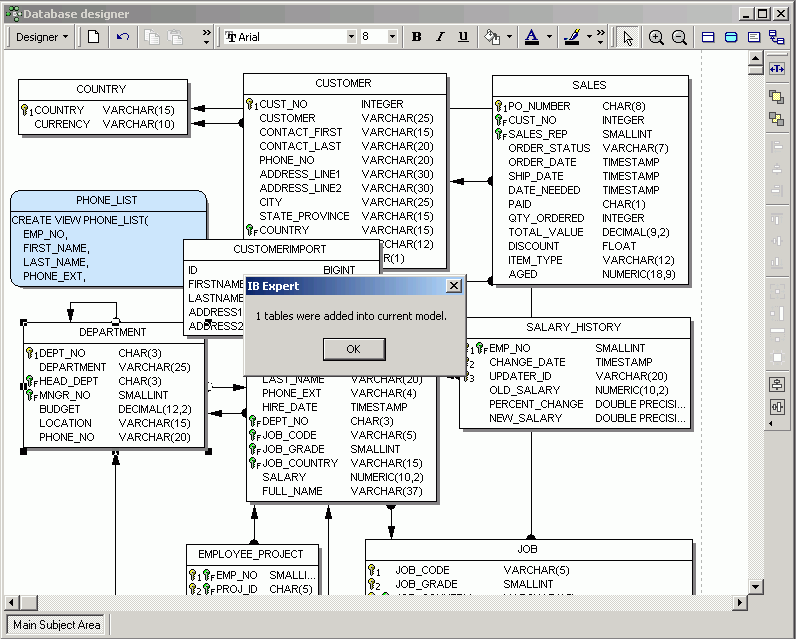Viewport: 796px width, 639px height.
Task: Click the MNGR_NO field in DEPARTMENT
Action: pyautogui.click(x=65, y=395)
